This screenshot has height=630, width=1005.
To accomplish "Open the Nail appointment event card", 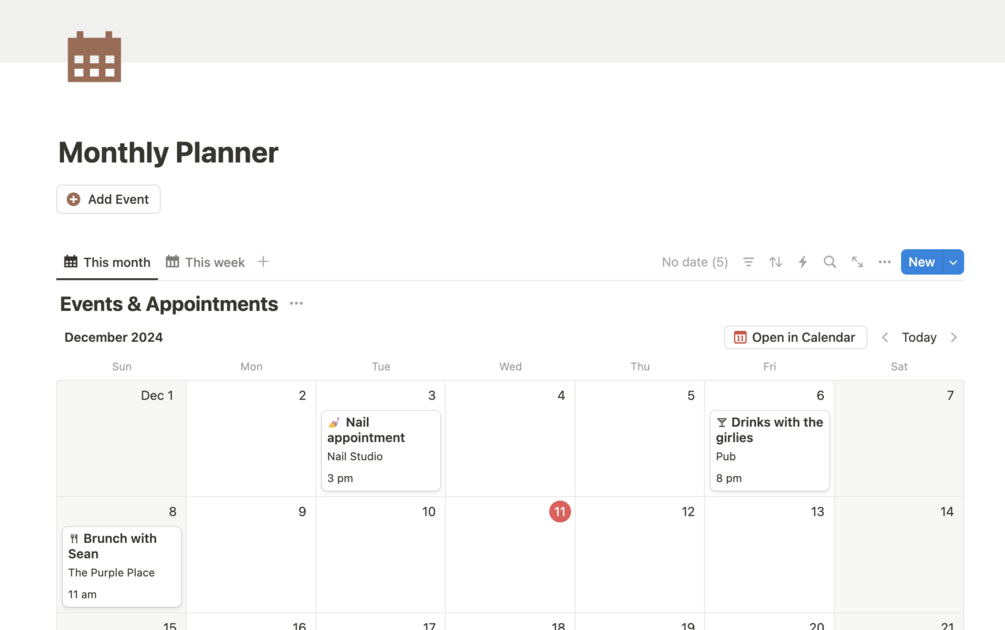I will tap(380, 449).
